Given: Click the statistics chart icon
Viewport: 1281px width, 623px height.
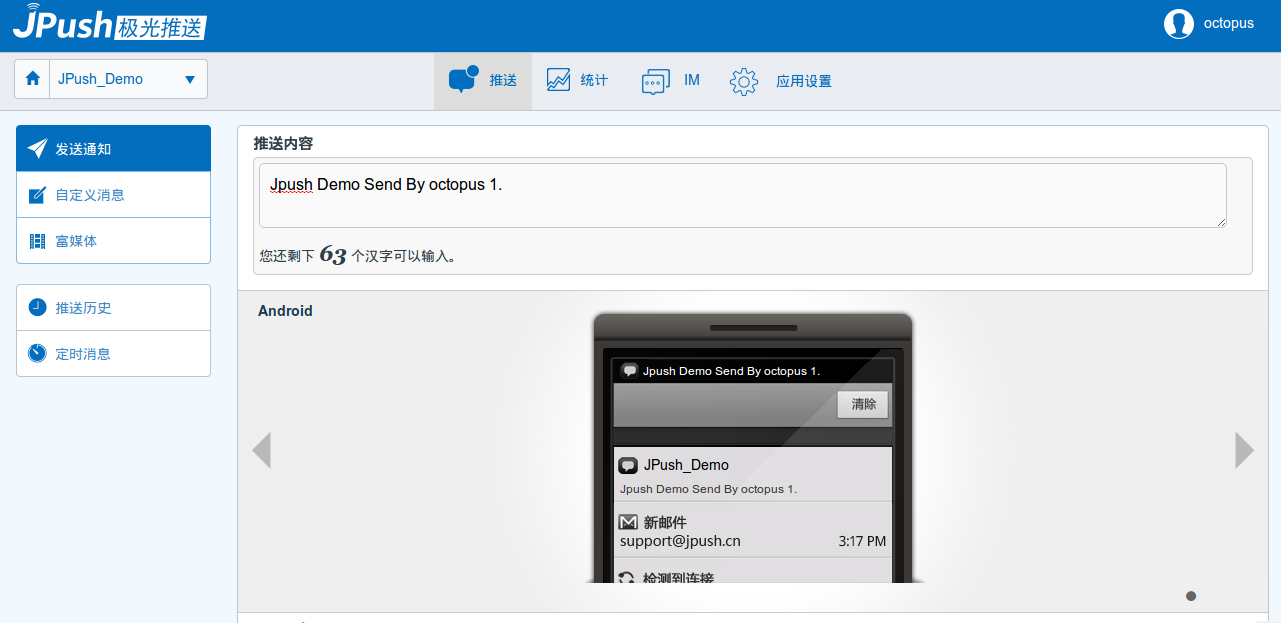Looking at the screenshot, I should tap(559, 81).
